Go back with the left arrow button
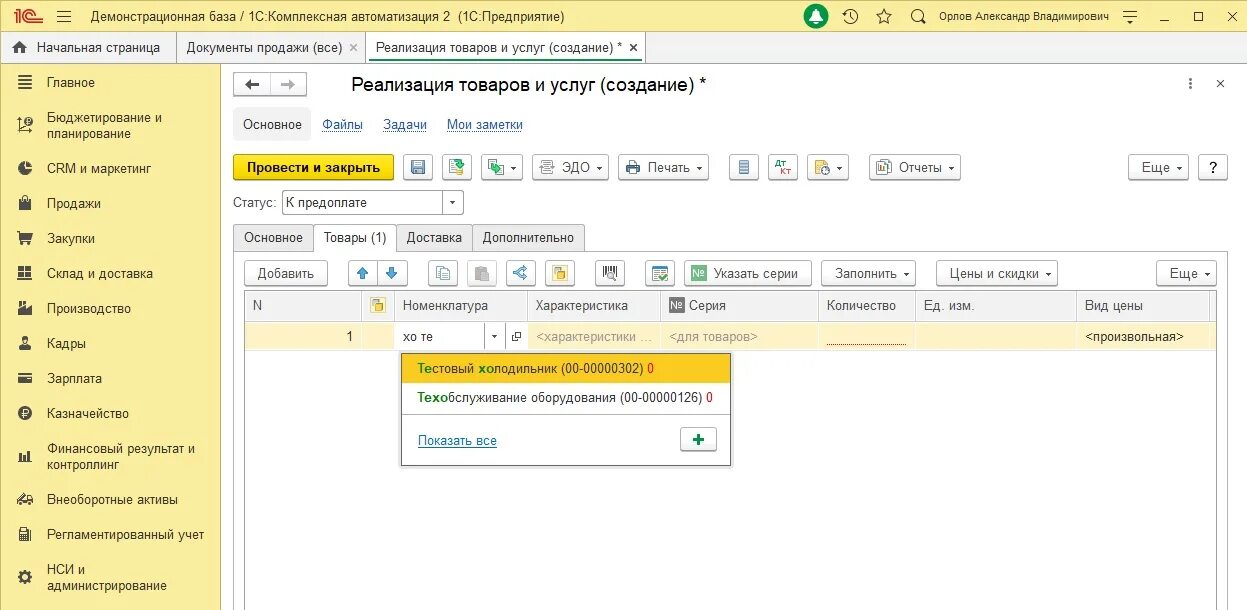Screen dimensions: 1247x610 [252, 85]
